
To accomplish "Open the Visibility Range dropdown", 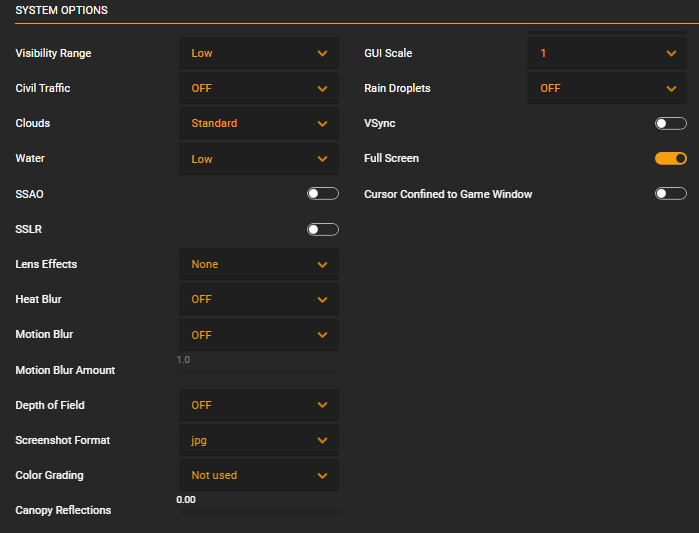I will pos(259,53).
